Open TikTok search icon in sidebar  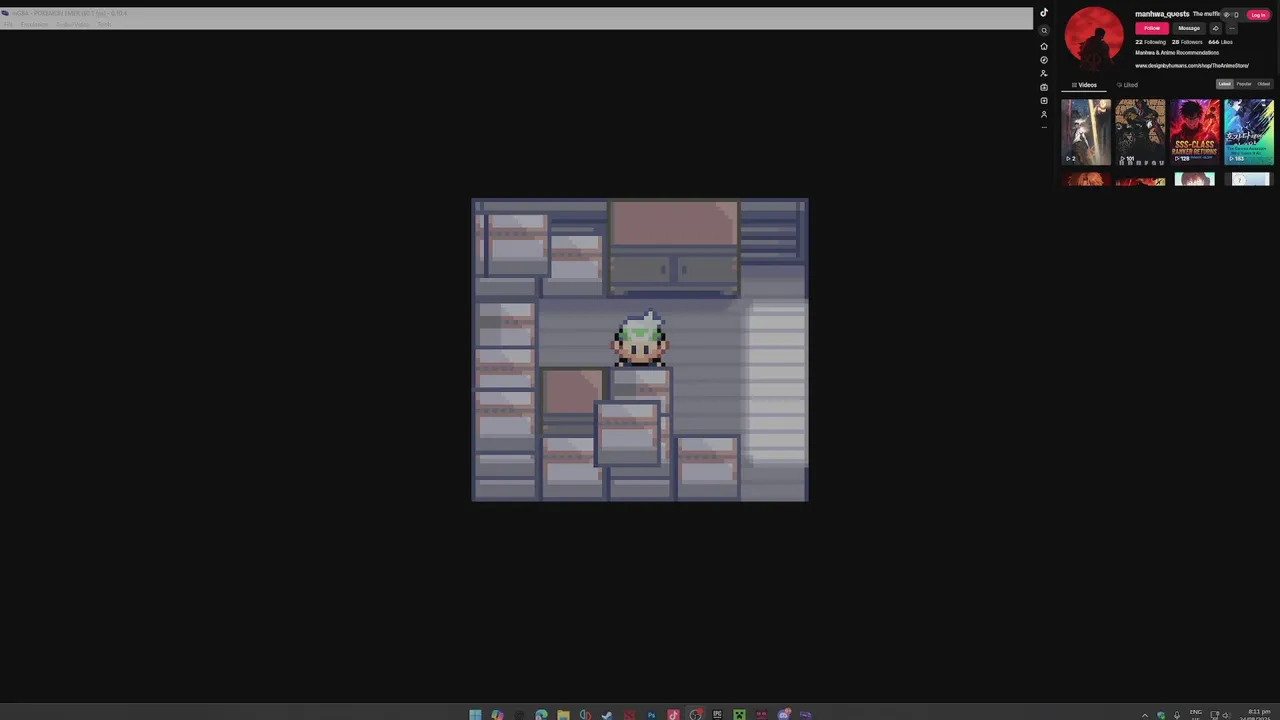pyautogui.click(x=1044, y=30)
